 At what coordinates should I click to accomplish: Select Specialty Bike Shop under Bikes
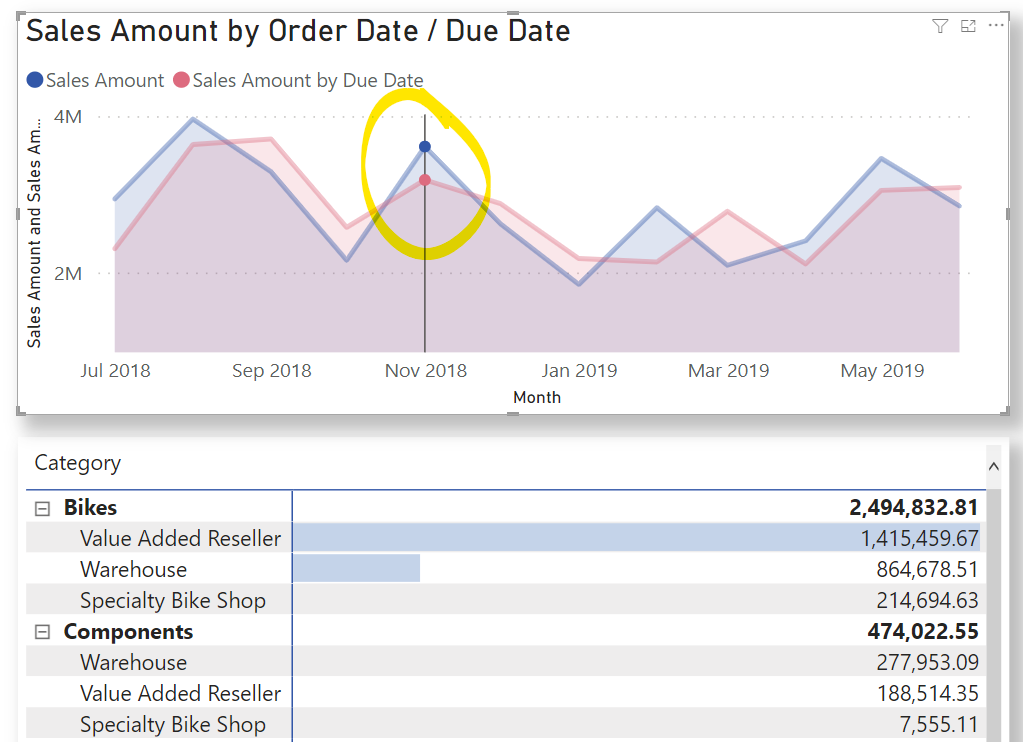[x=173, y=600]
